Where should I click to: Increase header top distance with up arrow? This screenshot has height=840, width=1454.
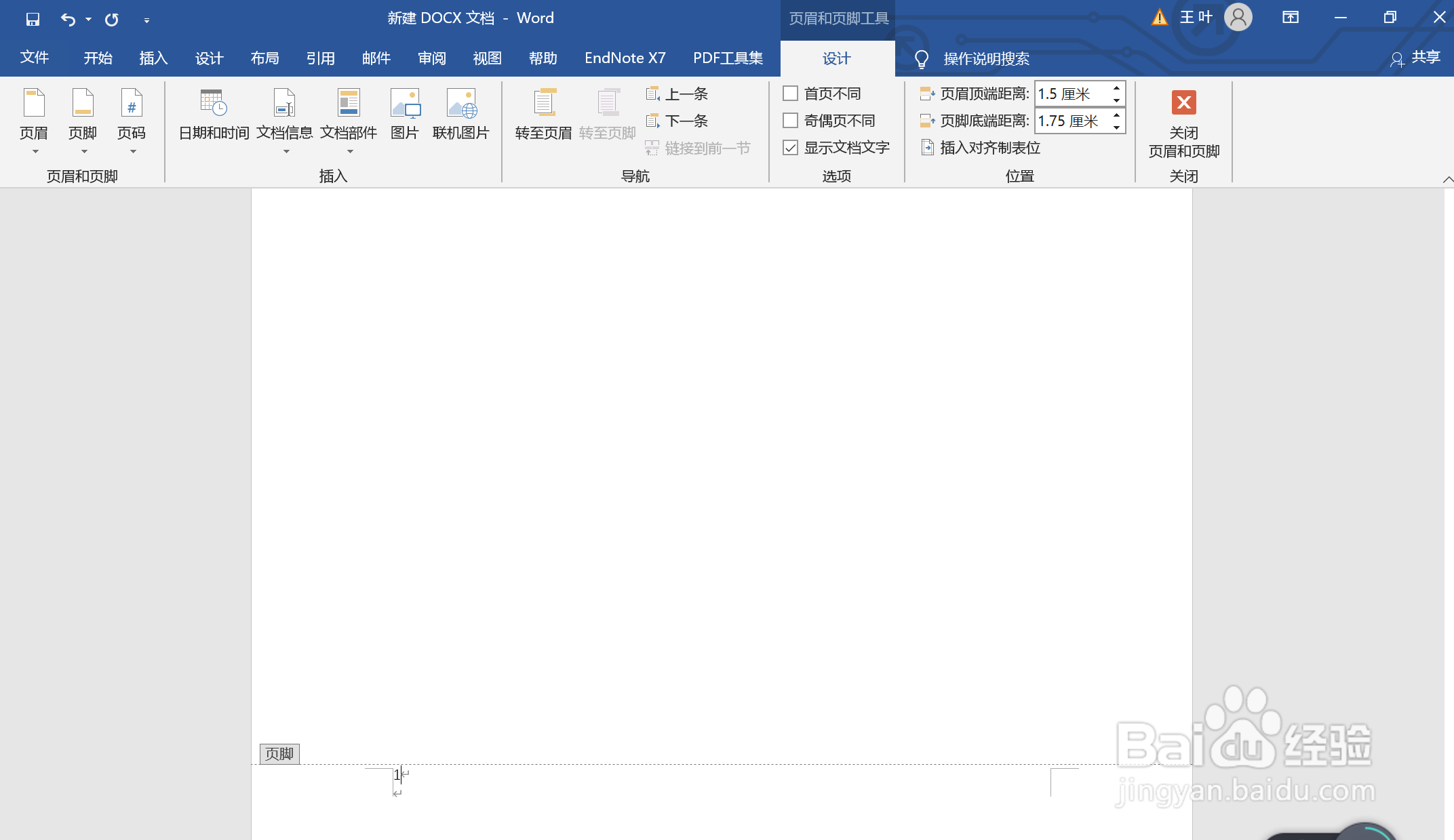click(1116, 88)
